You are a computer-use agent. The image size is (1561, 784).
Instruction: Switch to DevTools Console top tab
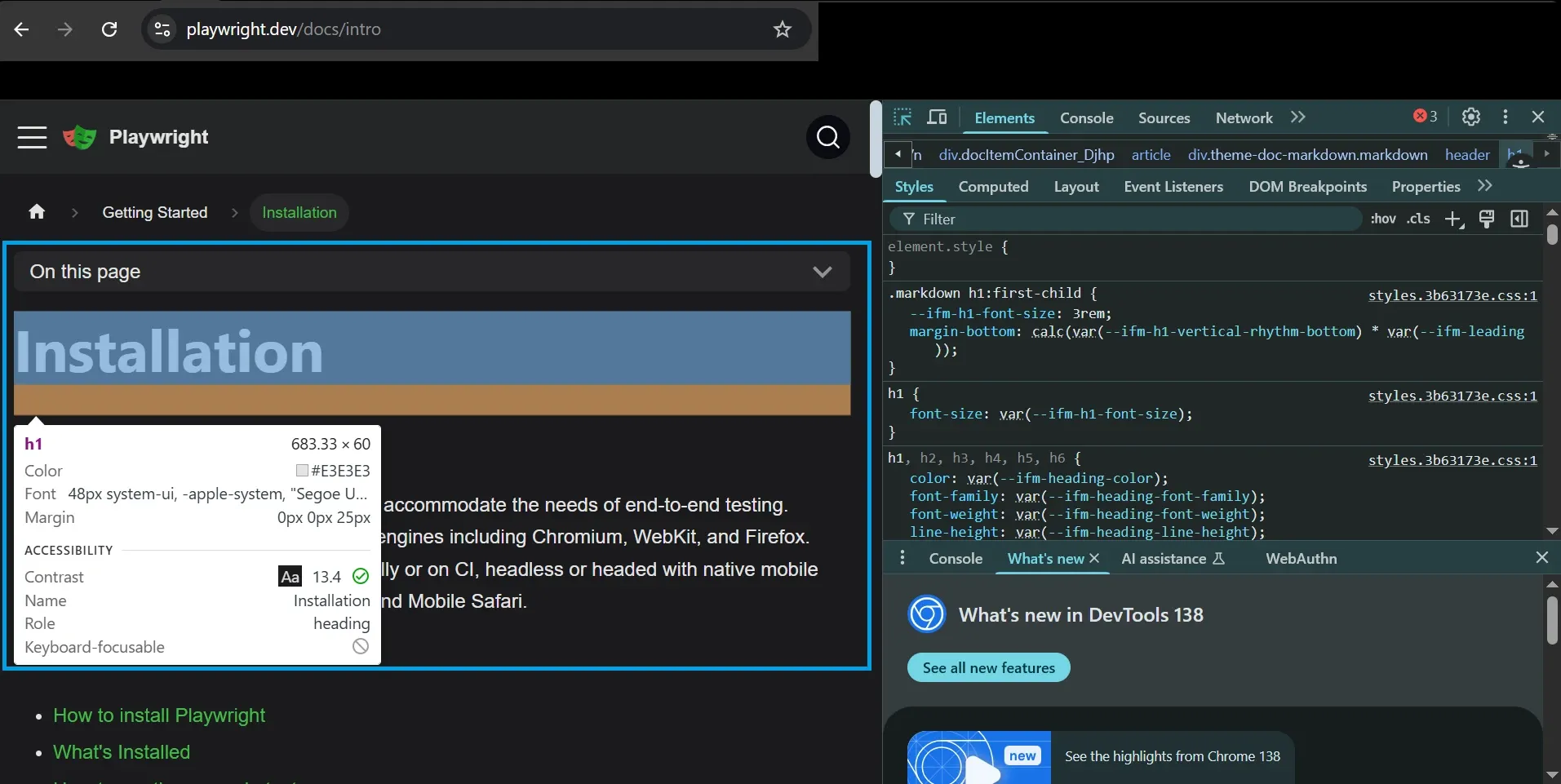[x=1087, y=118]
